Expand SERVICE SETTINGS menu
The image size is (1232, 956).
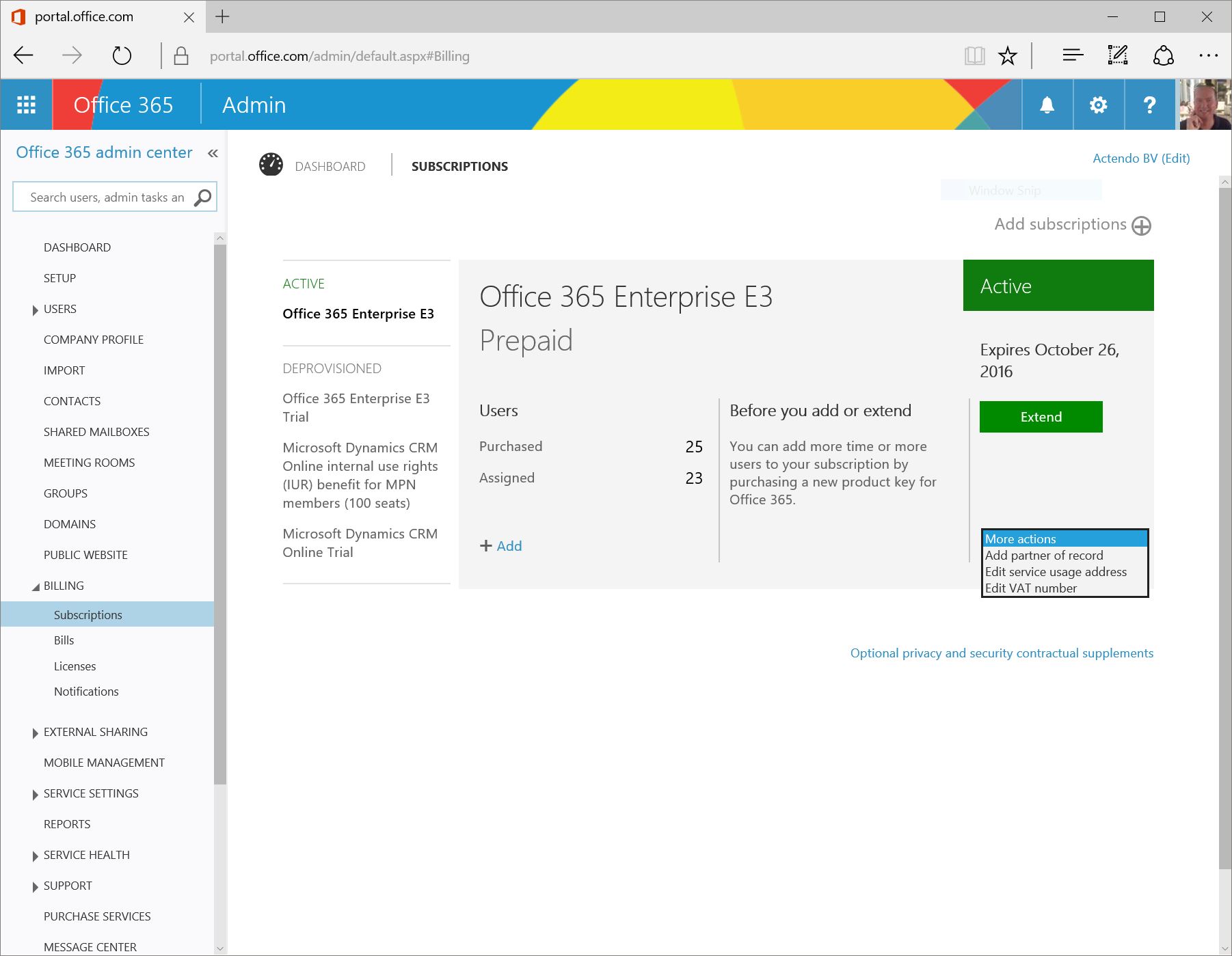point(35,795)
